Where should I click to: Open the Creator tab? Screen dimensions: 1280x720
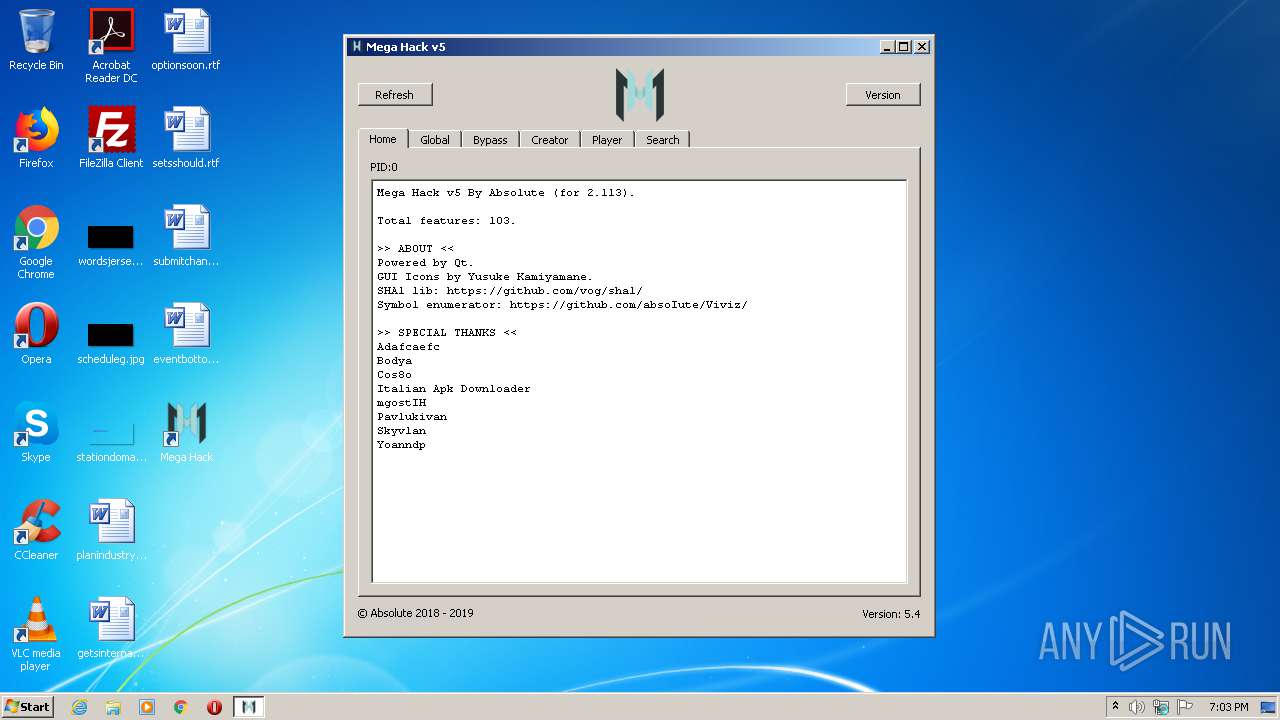click(x=549, y=140)
